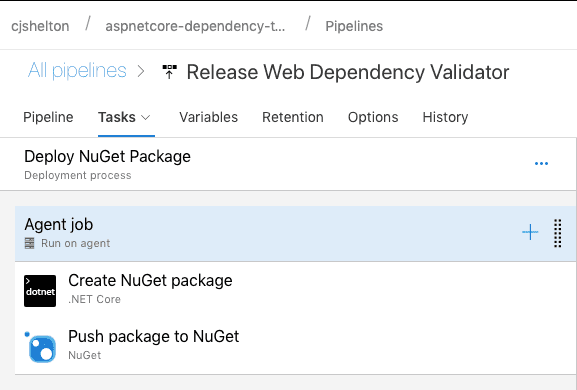Open the aspnetcore-dependency-t... project breadcrumb
The height and width of the screenshot is (390, 577).
coord(195,26)
